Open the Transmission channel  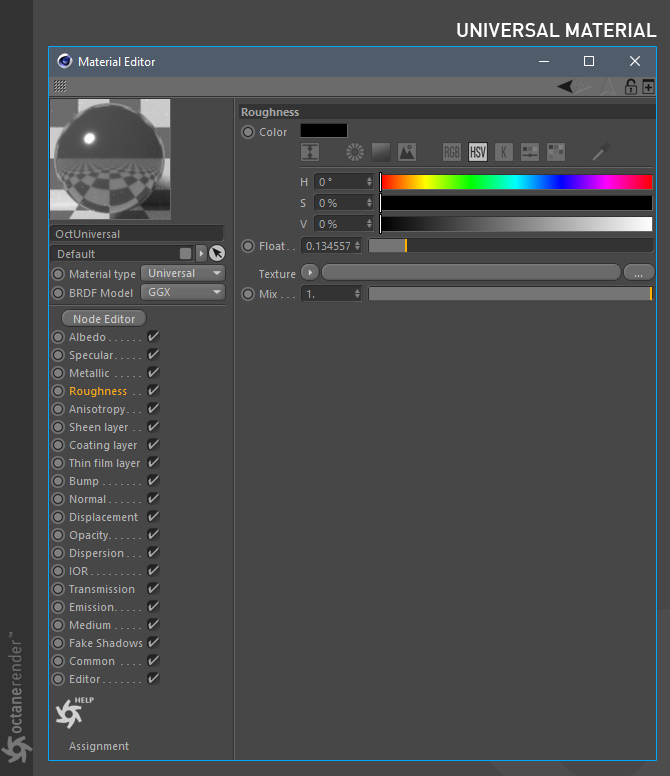pos(101,589)
